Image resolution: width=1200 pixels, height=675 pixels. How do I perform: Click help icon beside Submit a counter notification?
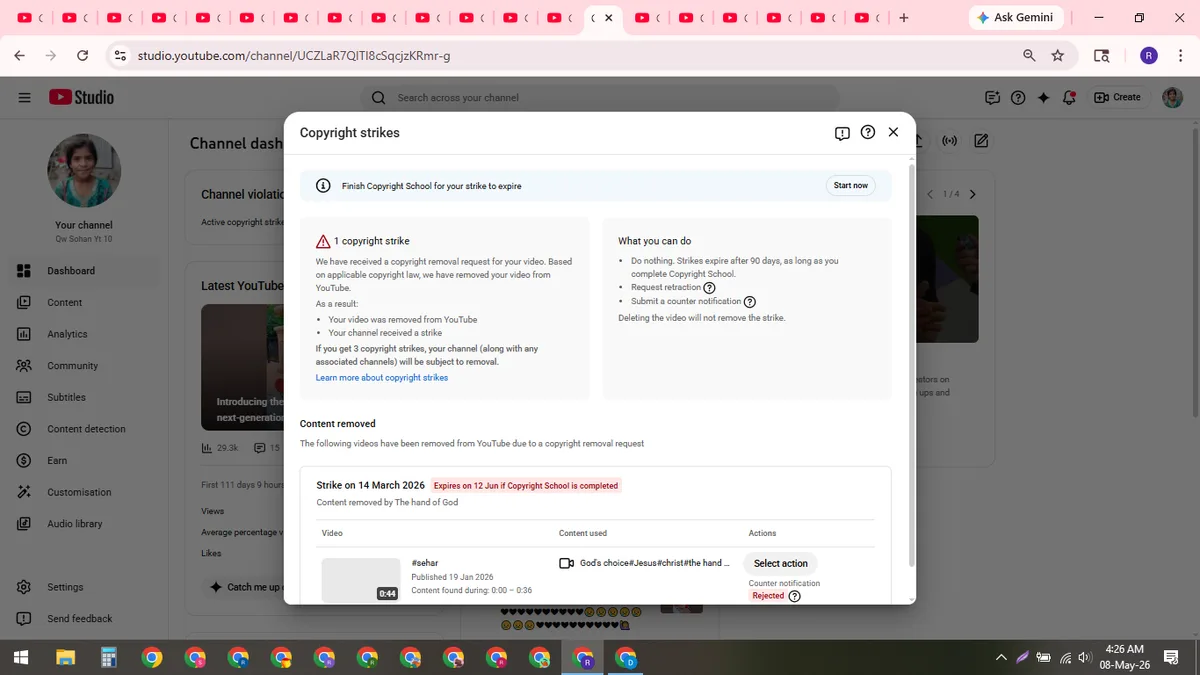click(750, 302)
